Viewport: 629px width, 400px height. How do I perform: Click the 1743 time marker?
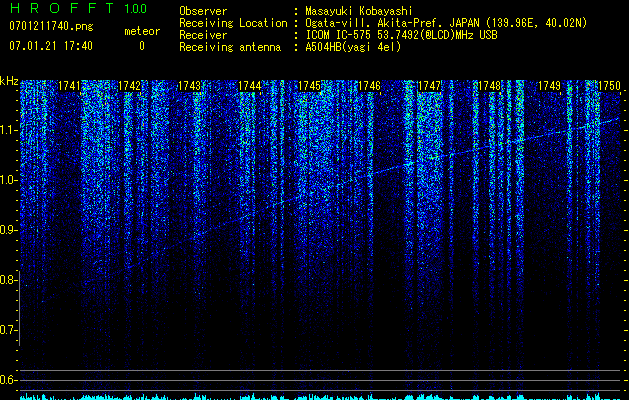pyautogui.click(x=189, y=86)
